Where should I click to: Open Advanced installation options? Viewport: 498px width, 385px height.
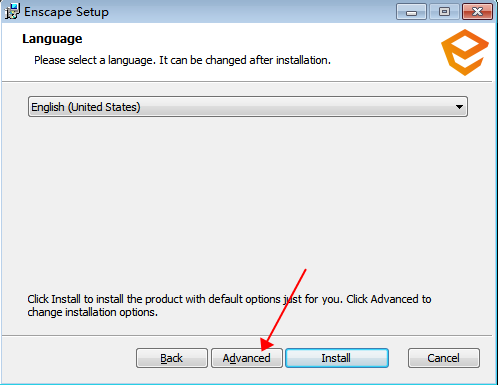click(x=247, y=358)
